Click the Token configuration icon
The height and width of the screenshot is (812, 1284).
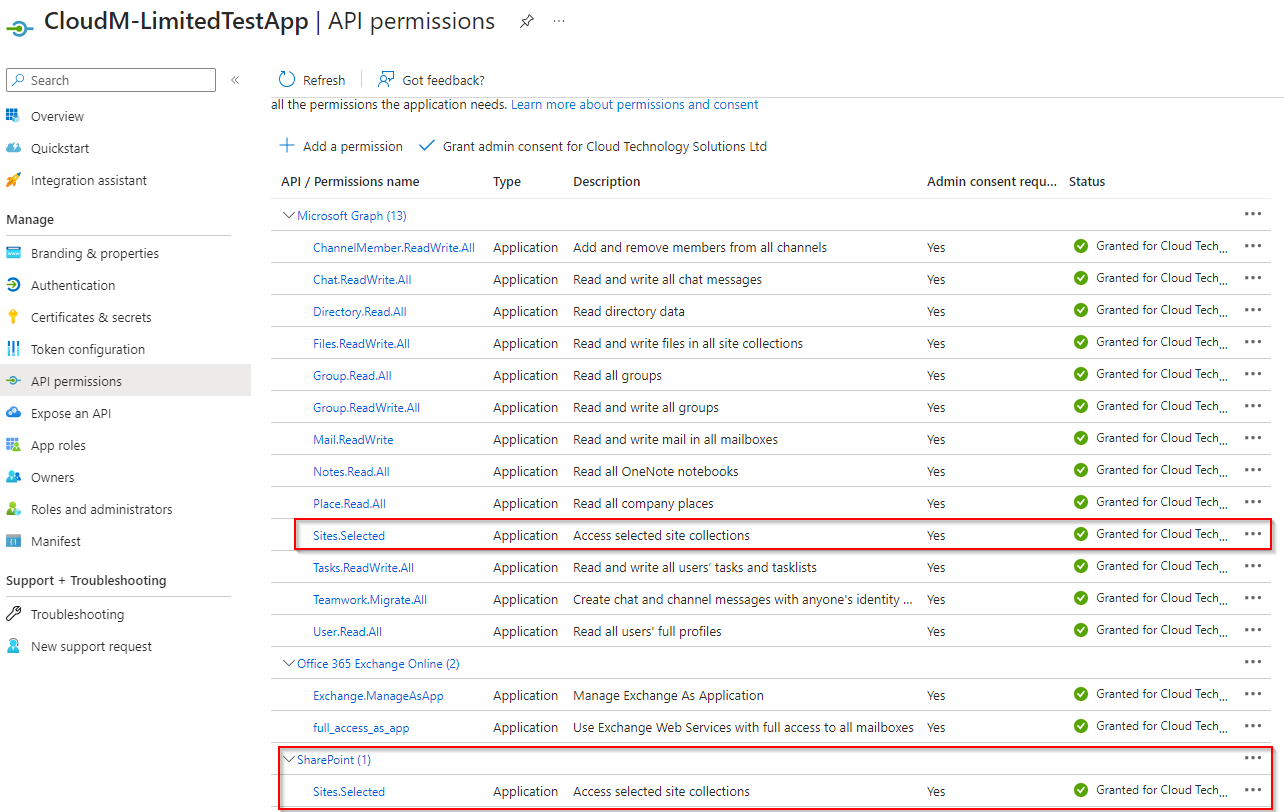click(13, 349)
